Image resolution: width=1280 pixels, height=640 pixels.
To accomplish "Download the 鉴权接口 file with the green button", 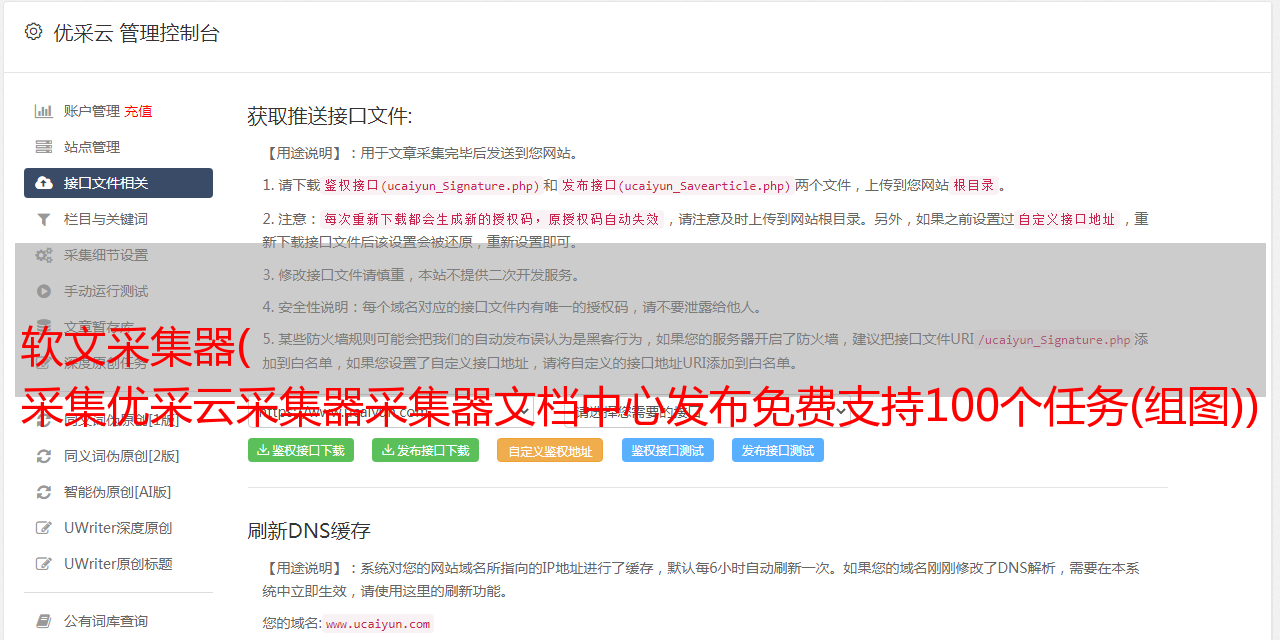I will tap(300, 450).
